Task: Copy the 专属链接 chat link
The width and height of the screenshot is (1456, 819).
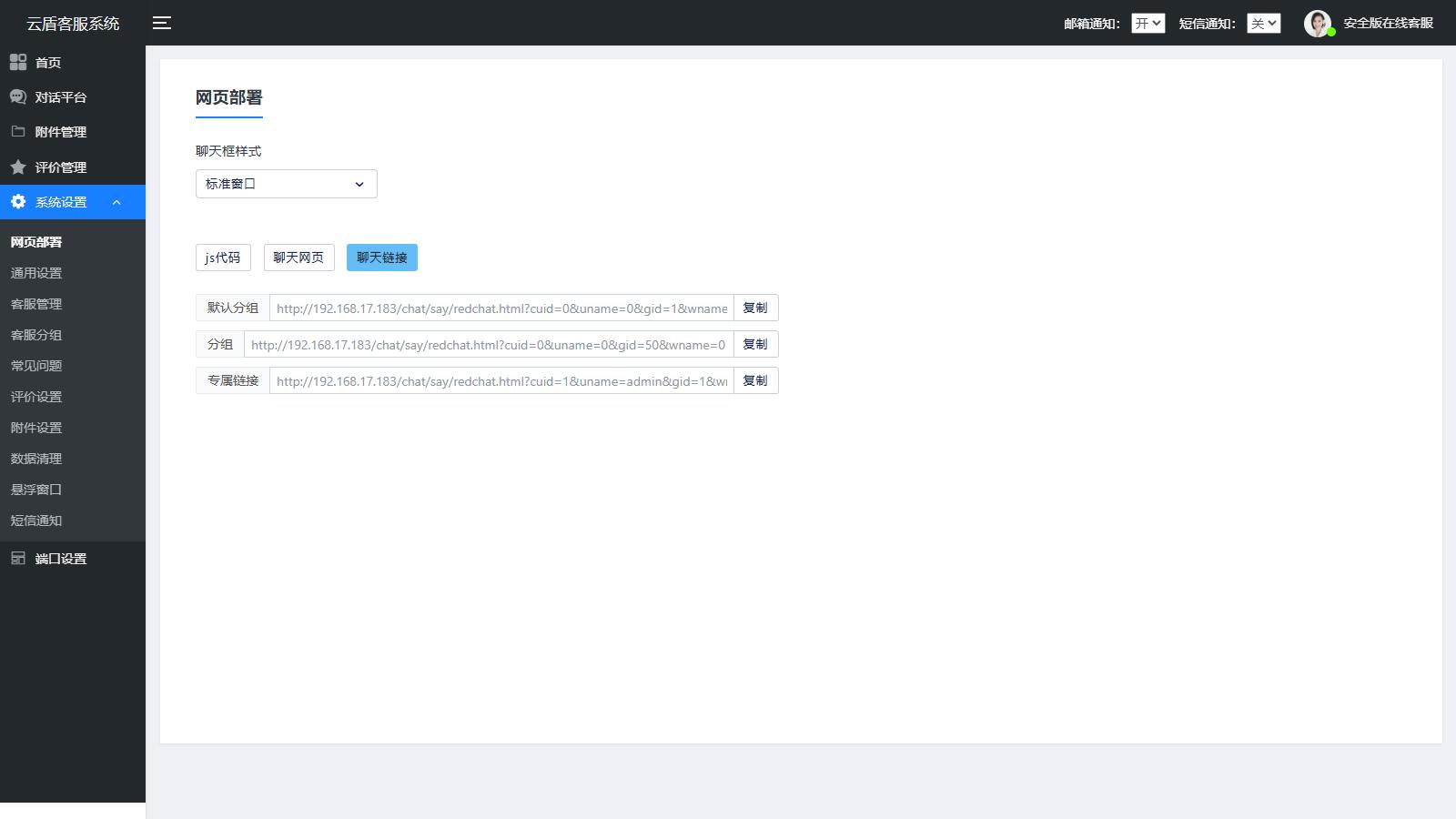Action: pyautogui.click(x=755, y=380)
